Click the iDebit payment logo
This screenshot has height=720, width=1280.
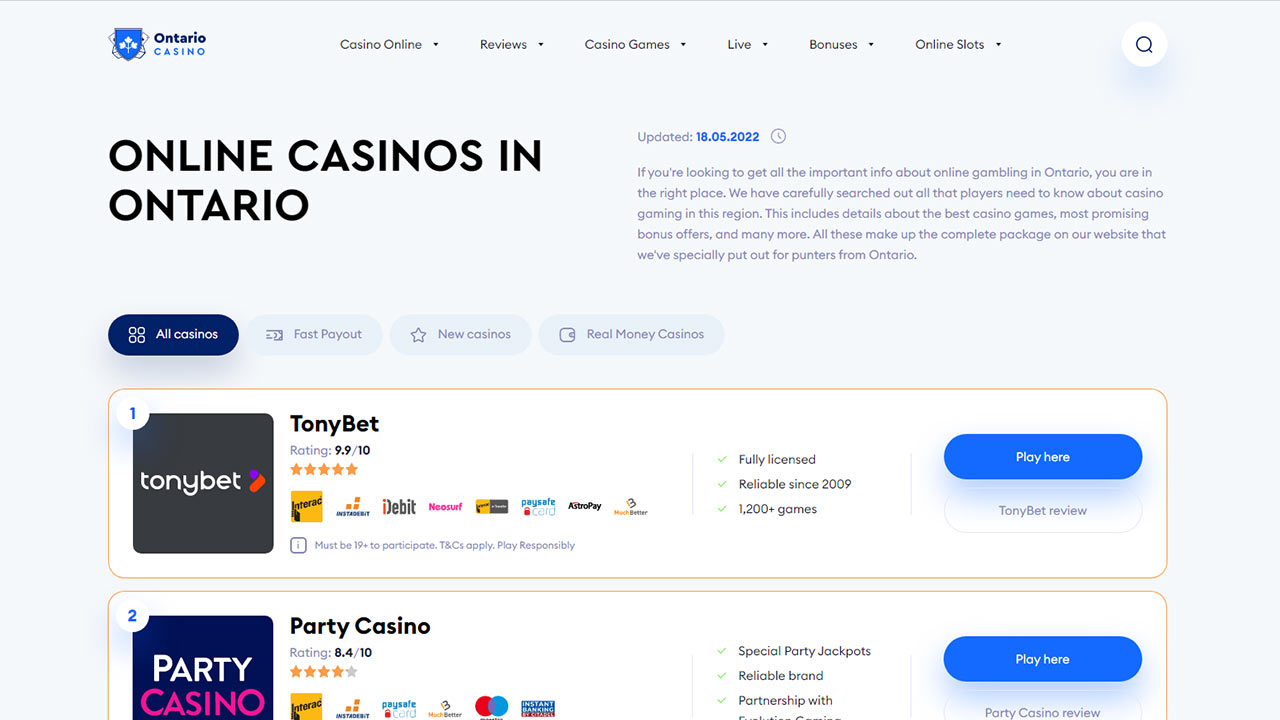(399, 507)
